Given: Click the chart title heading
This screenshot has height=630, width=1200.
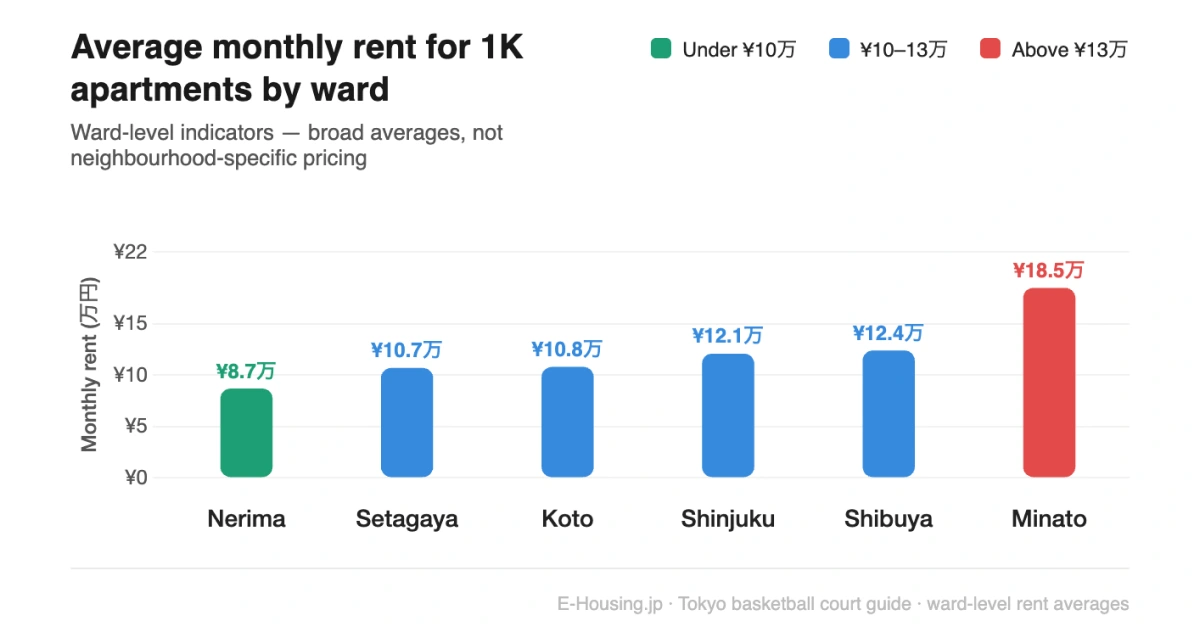Looking at the screenshot, I should pyautogui.click(x=297, y=68).
